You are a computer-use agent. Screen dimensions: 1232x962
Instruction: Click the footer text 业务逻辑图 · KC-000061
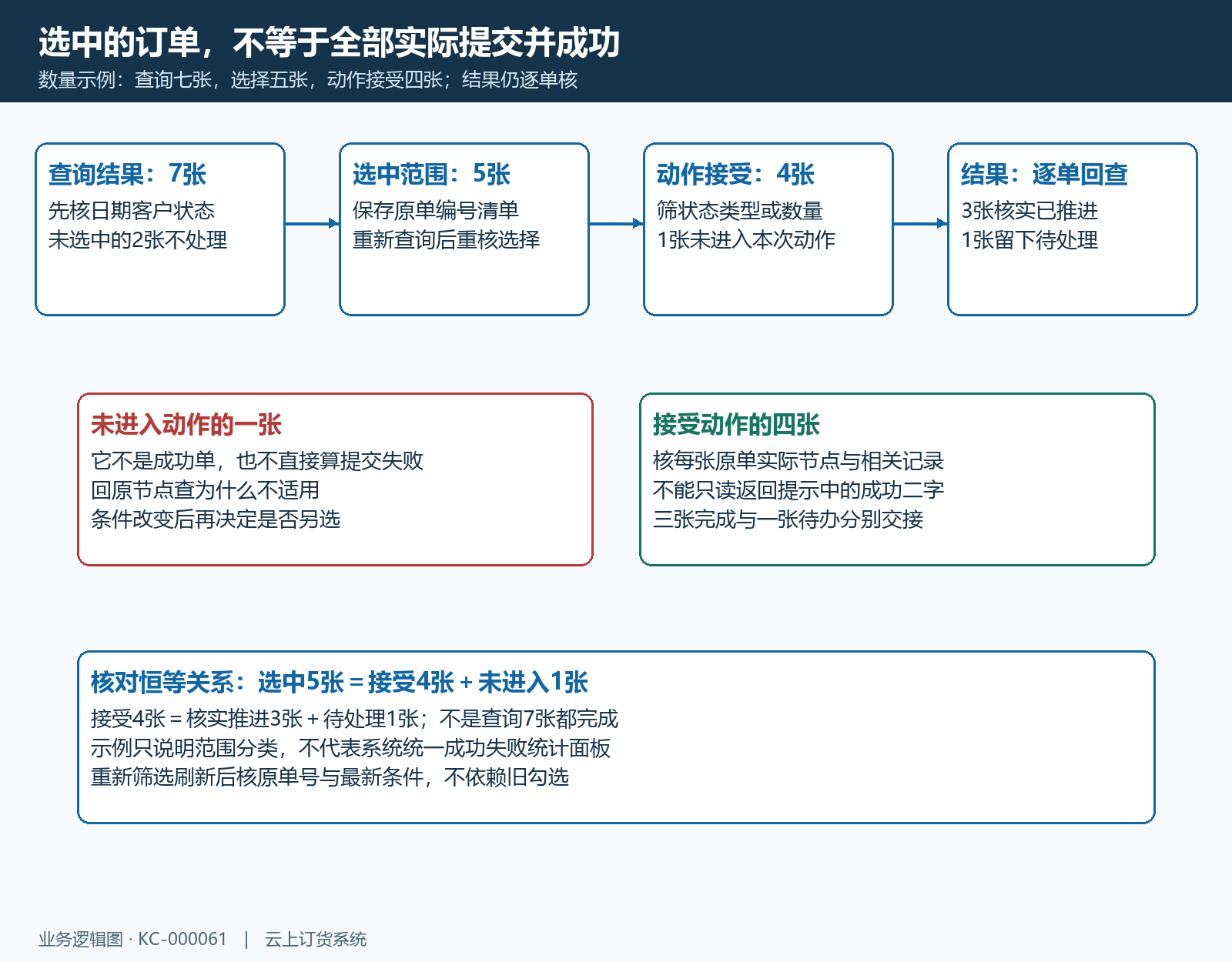(x=132, y=939)
